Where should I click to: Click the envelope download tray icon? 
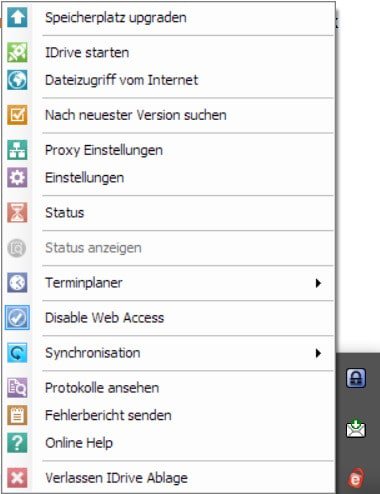(356, 429)
